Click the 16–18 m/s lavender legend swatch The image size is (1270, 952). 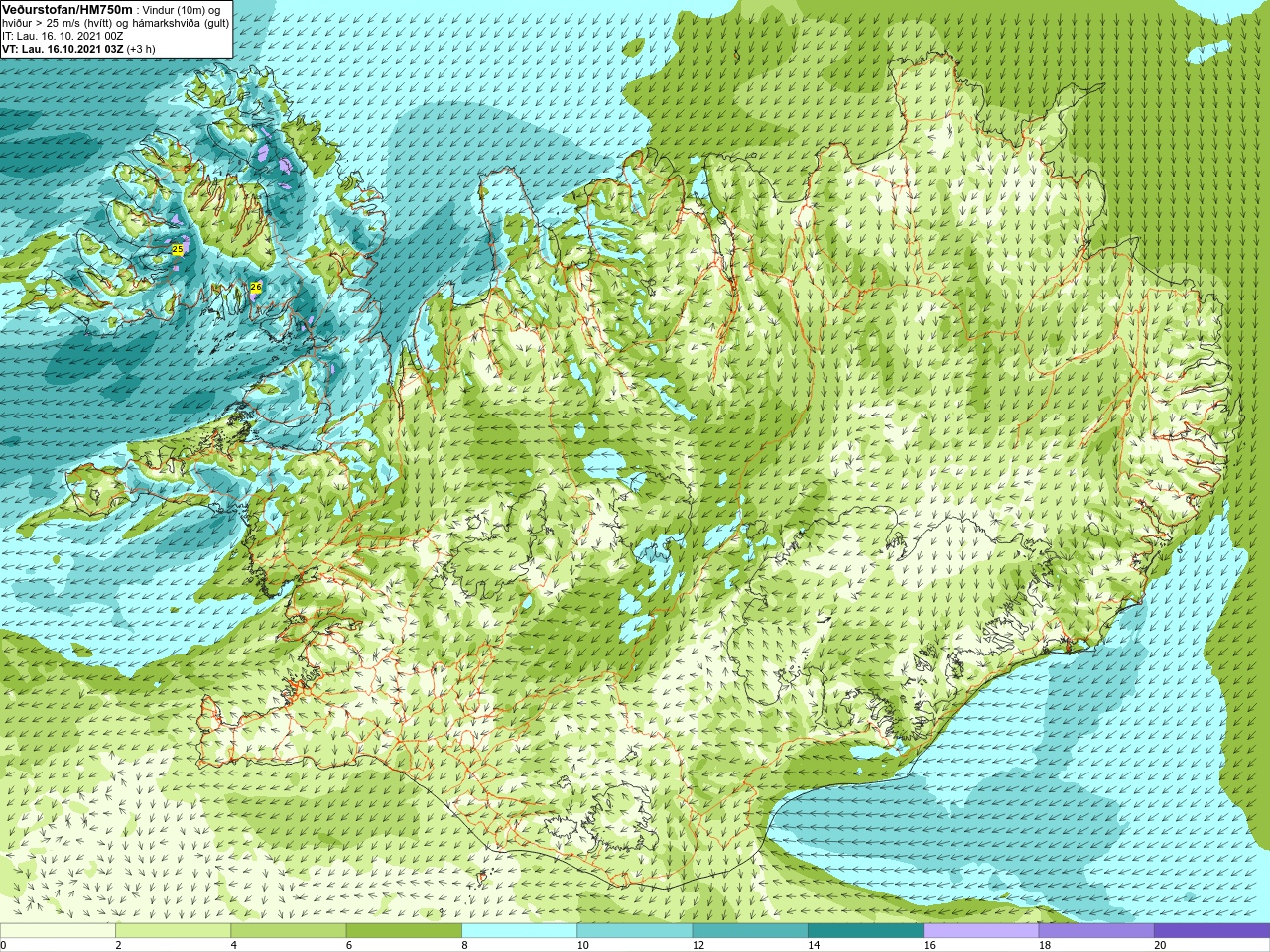(980, 931)
